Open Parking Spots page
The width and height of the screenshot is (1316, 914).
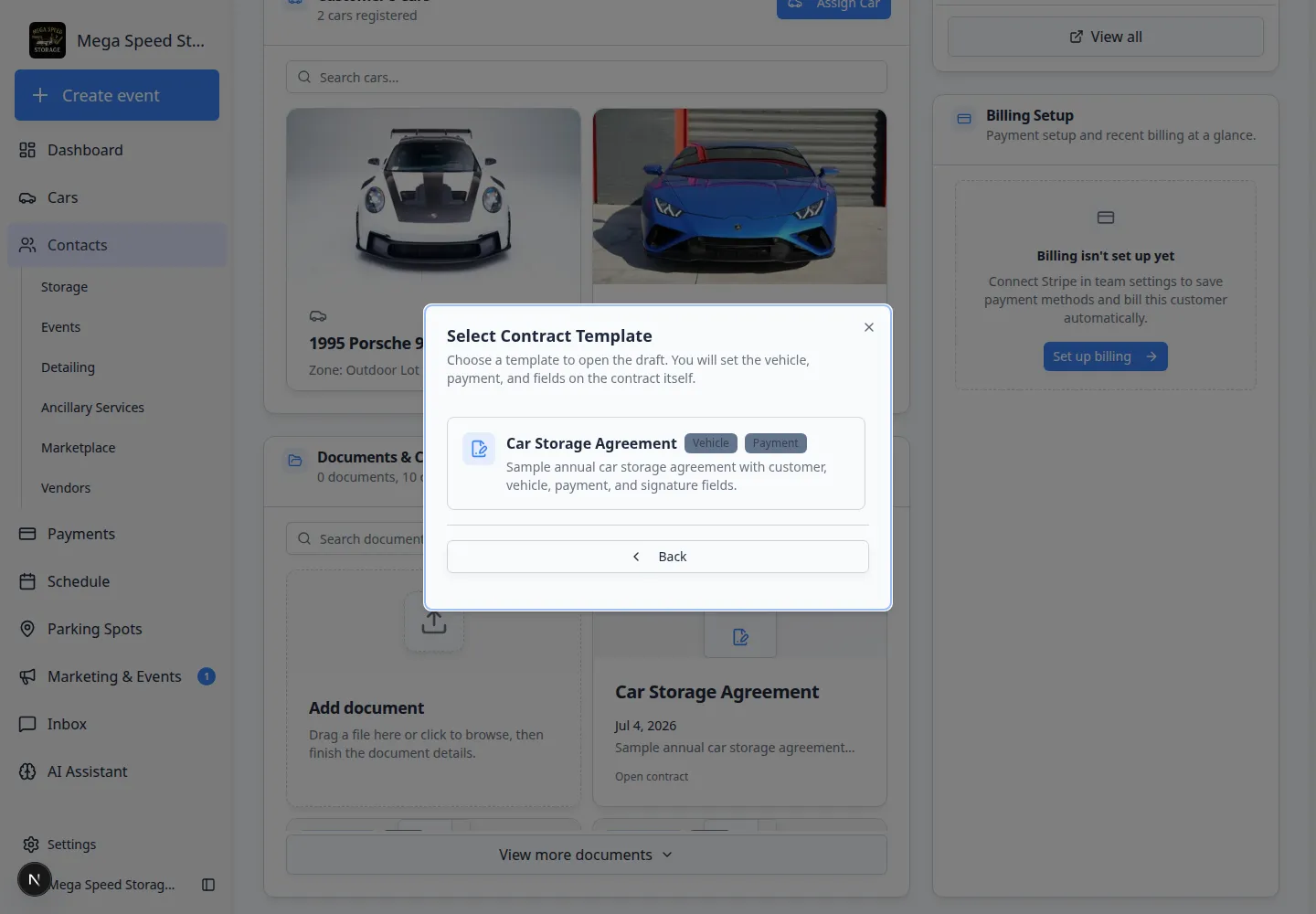tap(117, 629)
